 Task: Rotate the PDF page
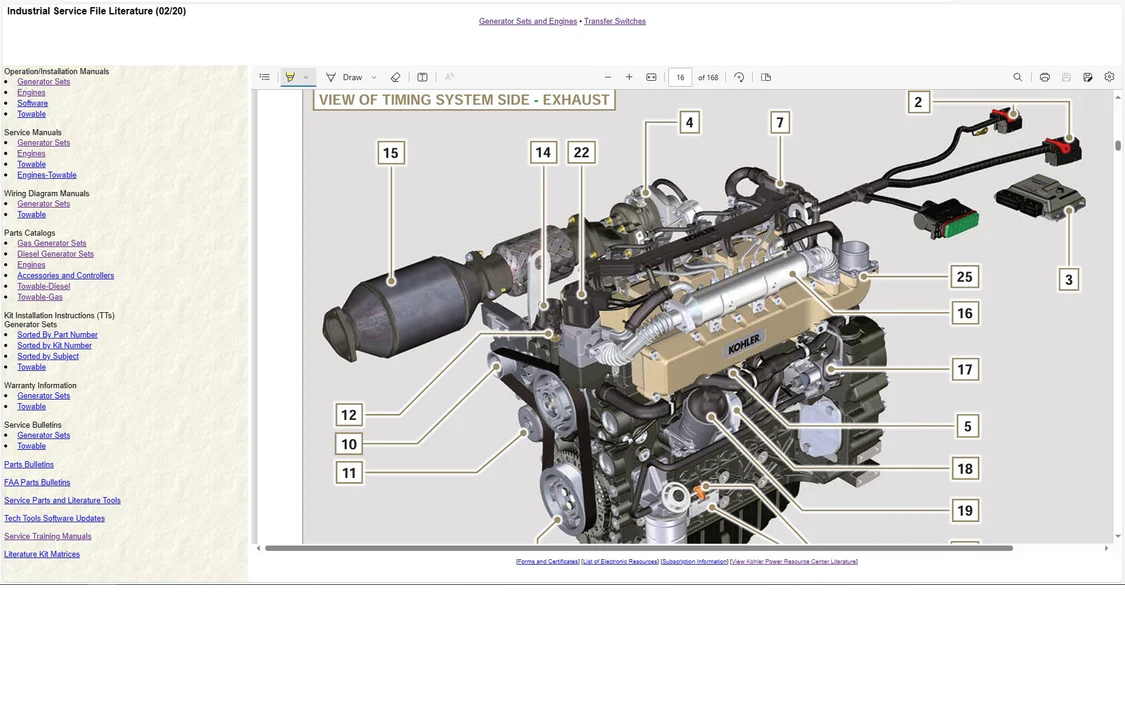[739, 77]
